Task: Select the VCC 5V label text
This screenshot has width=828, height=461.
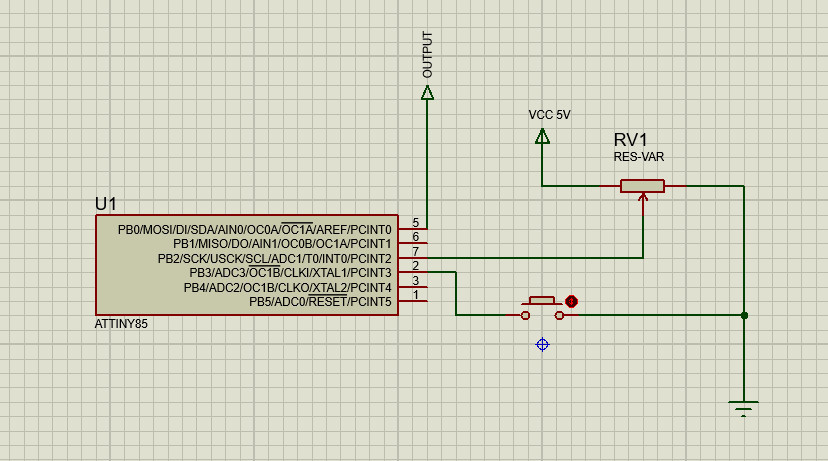Action: tap(549, 115)
